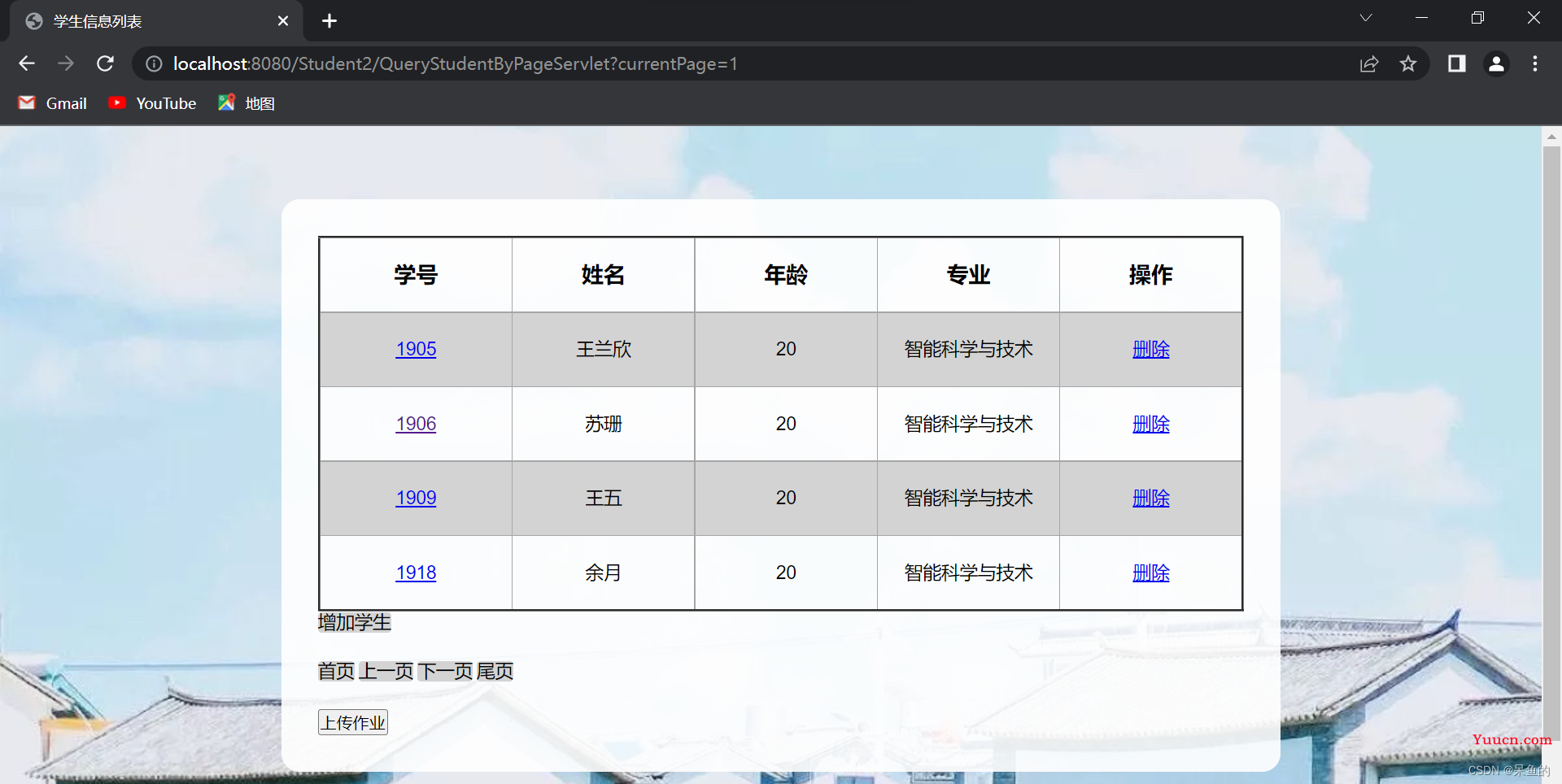Viewport: 1562px width, 784px height.
Task: Open Gmail bookmark
Action: click(x=53, y=103)
